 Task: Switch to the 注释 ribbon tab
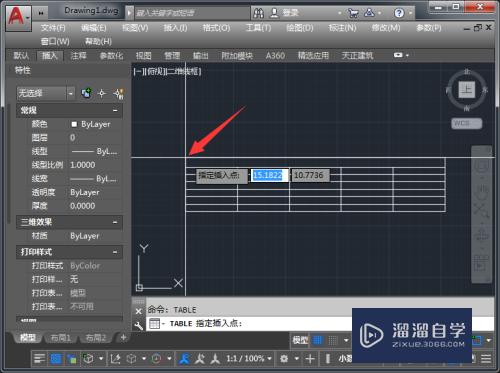coord(78,56)
